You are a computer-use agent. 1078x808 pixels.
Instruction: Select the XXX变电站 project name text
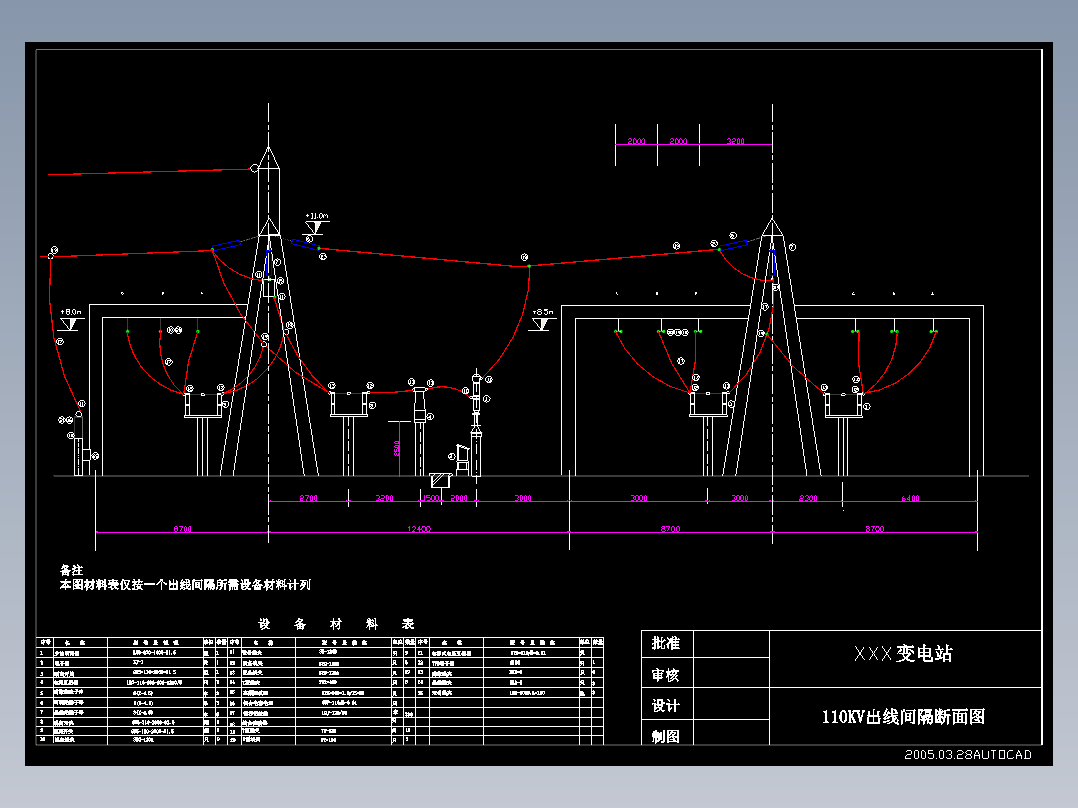tap(903, 653)
